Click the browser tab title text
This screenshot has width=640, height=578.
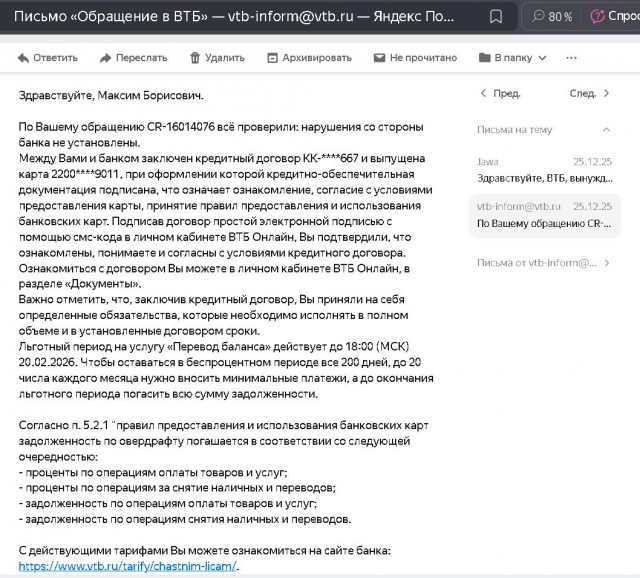pyautogui.click(x=234, y=16)
